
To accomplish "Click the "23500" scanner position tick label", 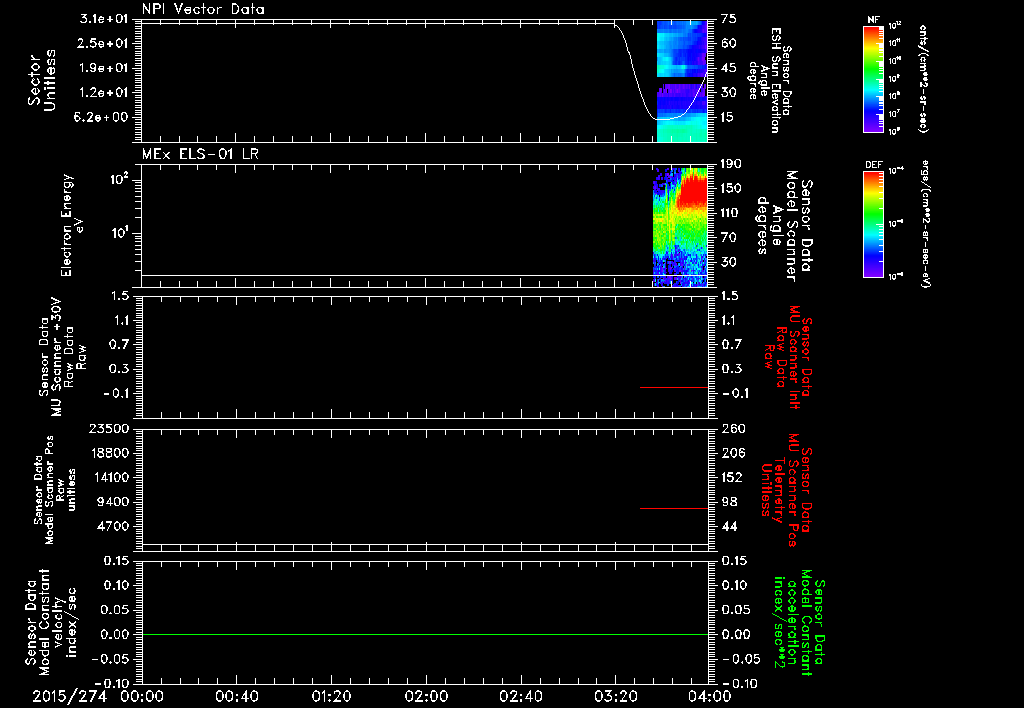I will (108, 429).
